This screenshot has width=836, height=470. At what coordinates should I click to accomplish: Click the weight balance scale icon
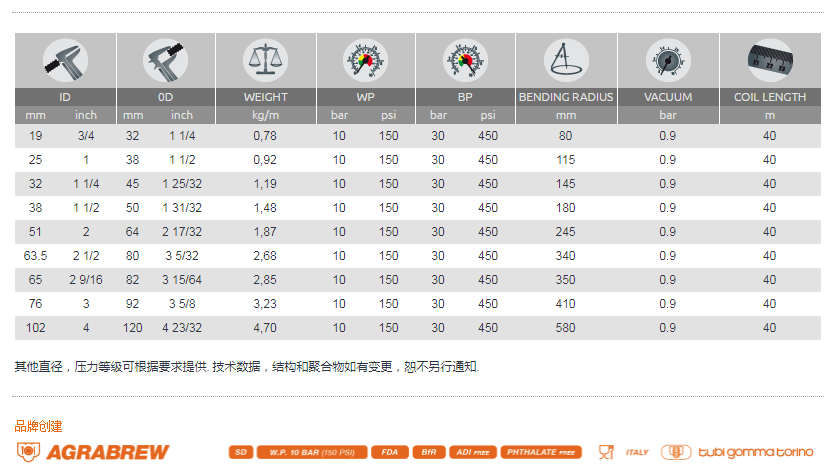tap(265, 60)
